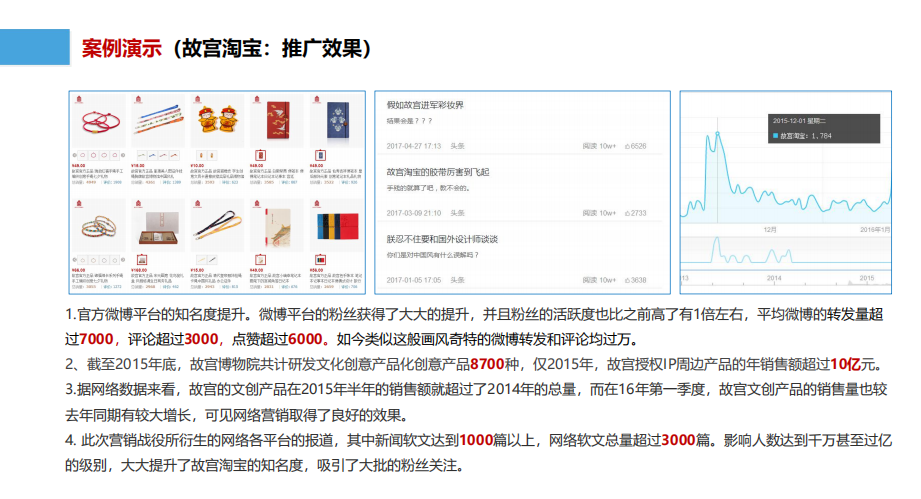Click the red number 6000
The height and width of the screenshot is (499, 921).
tap(305, 339)
